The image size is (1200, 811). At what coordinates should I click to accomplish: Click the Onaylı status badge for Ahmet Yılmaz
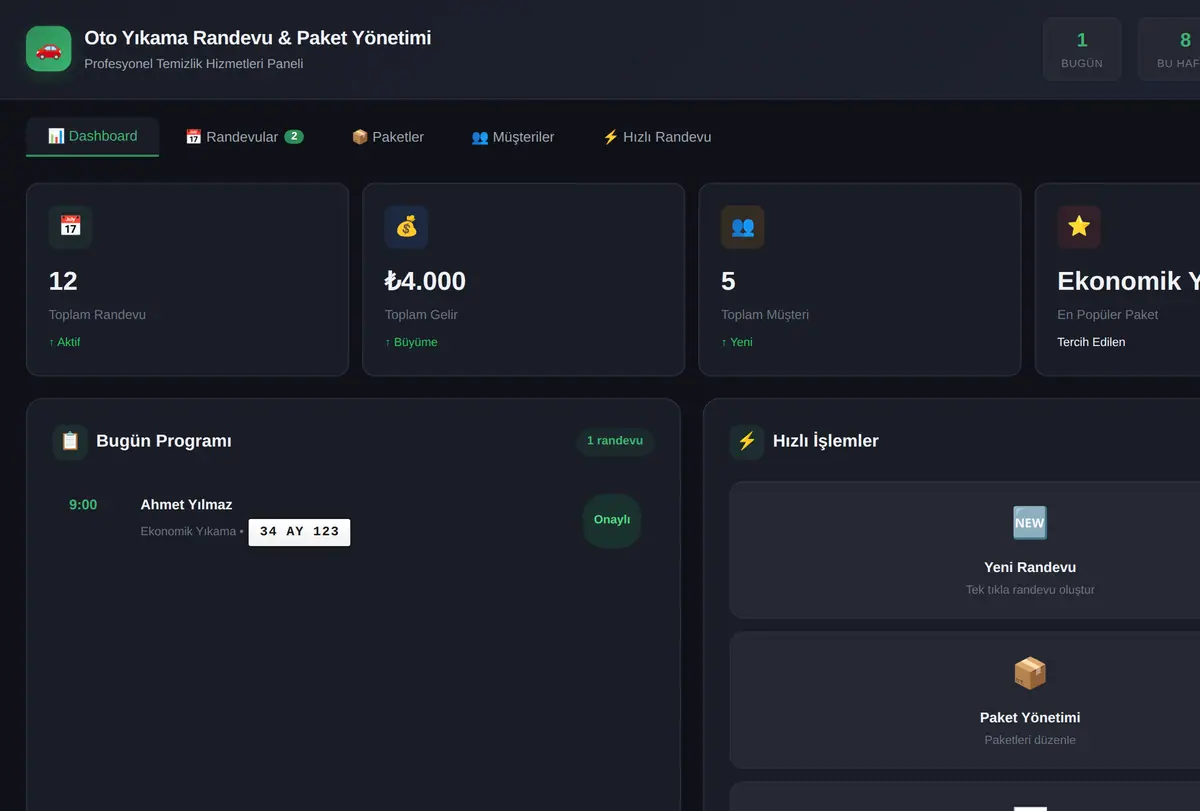click(612, 520)
